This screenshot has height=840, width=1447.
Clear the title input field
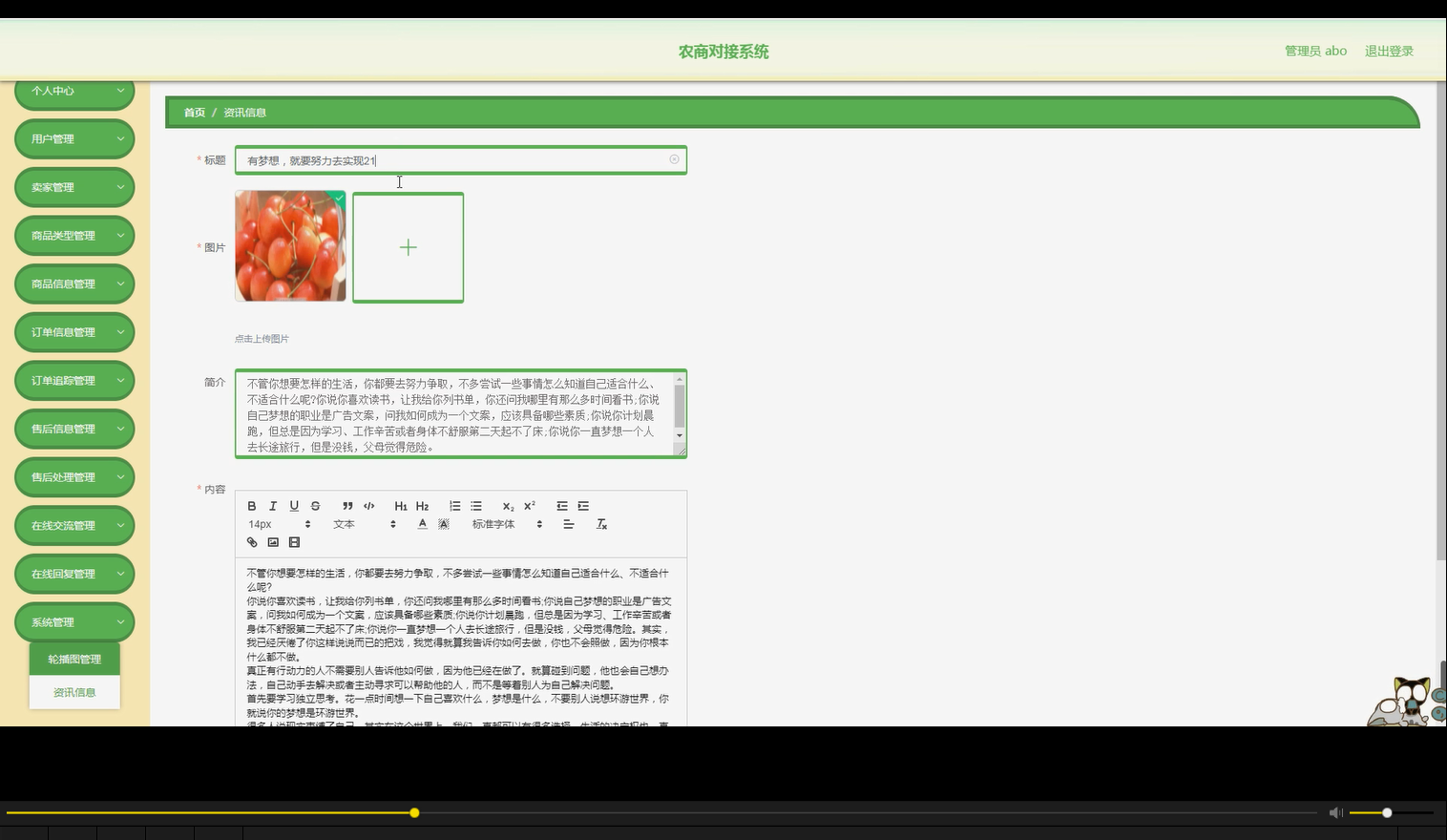674,159
